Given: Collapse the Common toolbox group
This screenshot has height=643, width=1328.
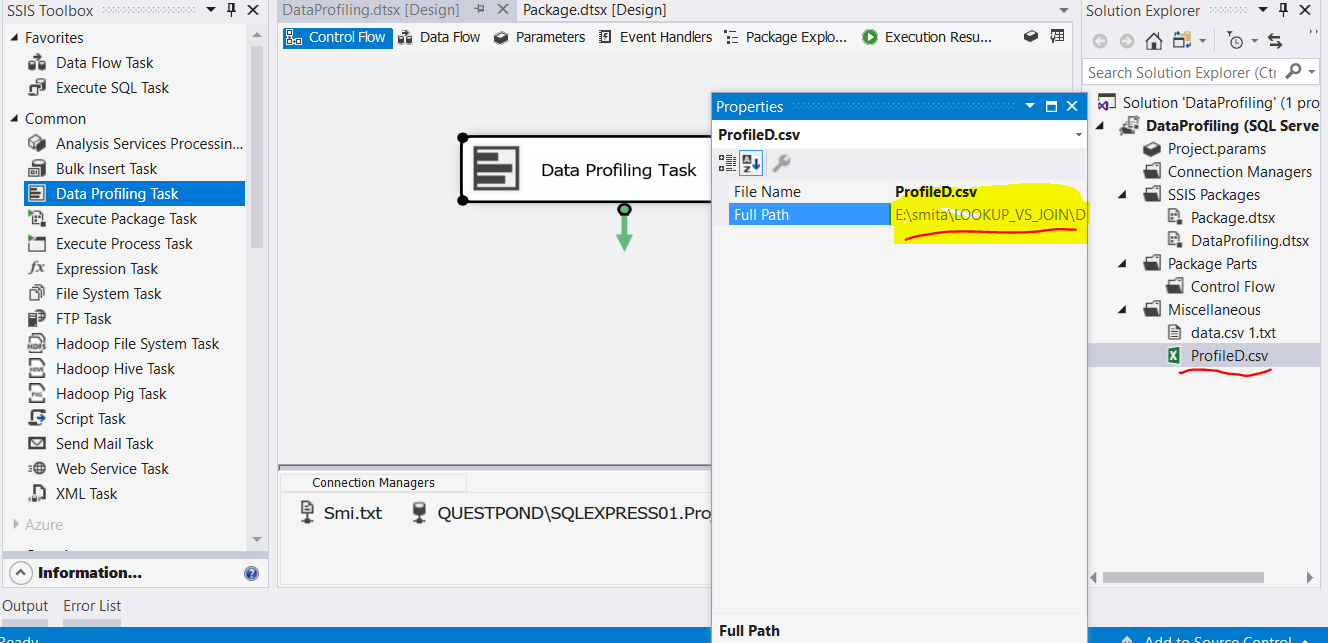Looking at the screenshot, I should 15,119.
